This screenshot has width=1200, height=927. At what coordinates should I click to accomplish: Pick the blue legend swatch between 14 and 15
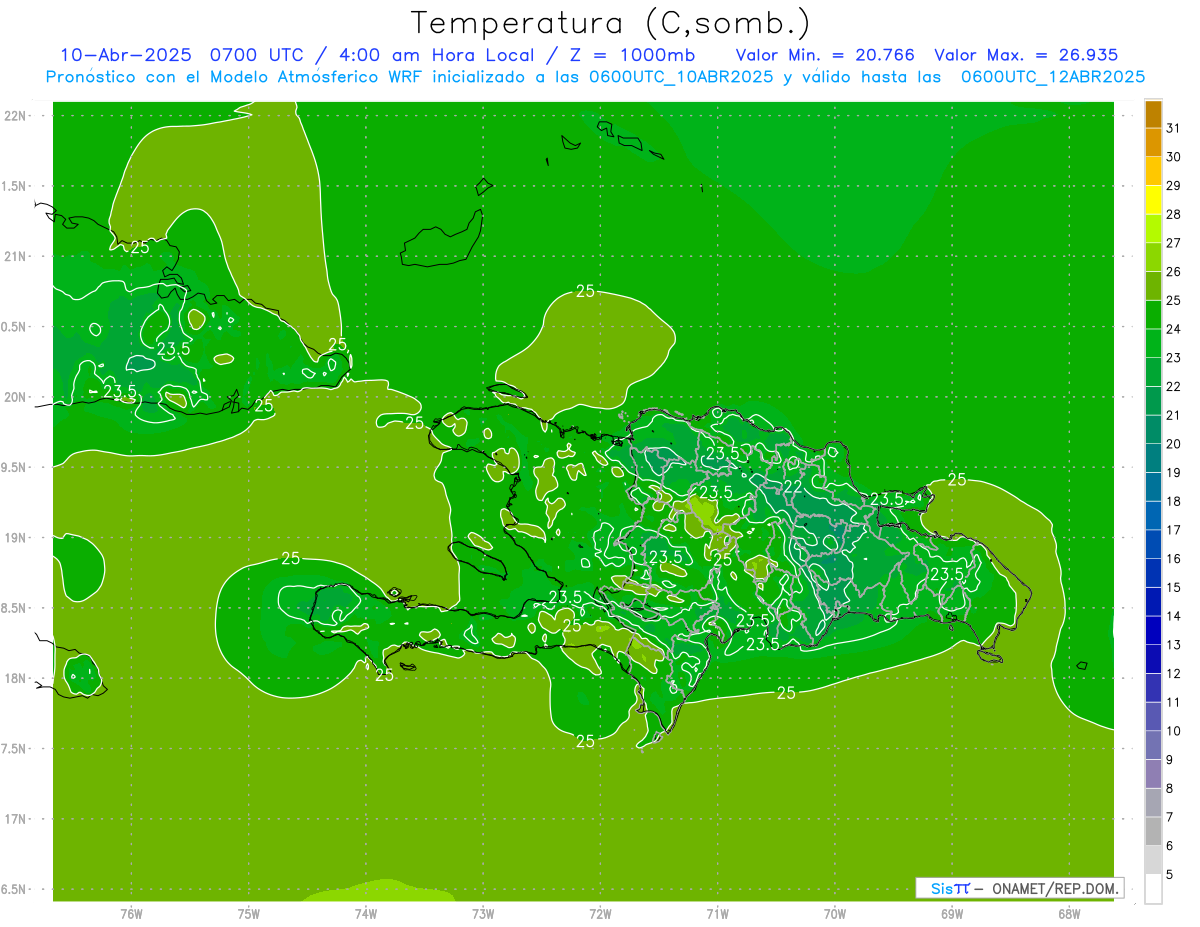tap(1153, 602)
